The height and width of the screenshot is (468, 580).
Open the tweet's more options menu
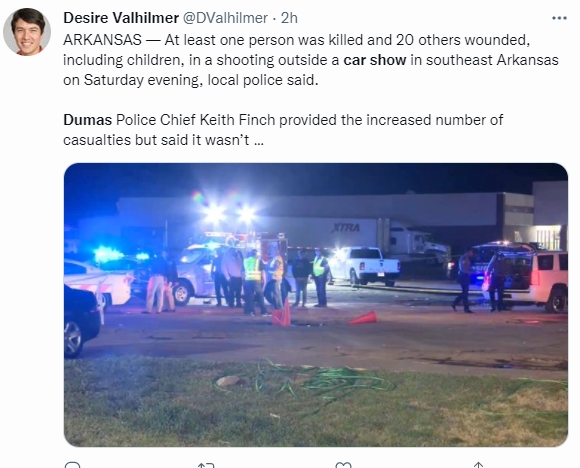click(x=559, y=18)
